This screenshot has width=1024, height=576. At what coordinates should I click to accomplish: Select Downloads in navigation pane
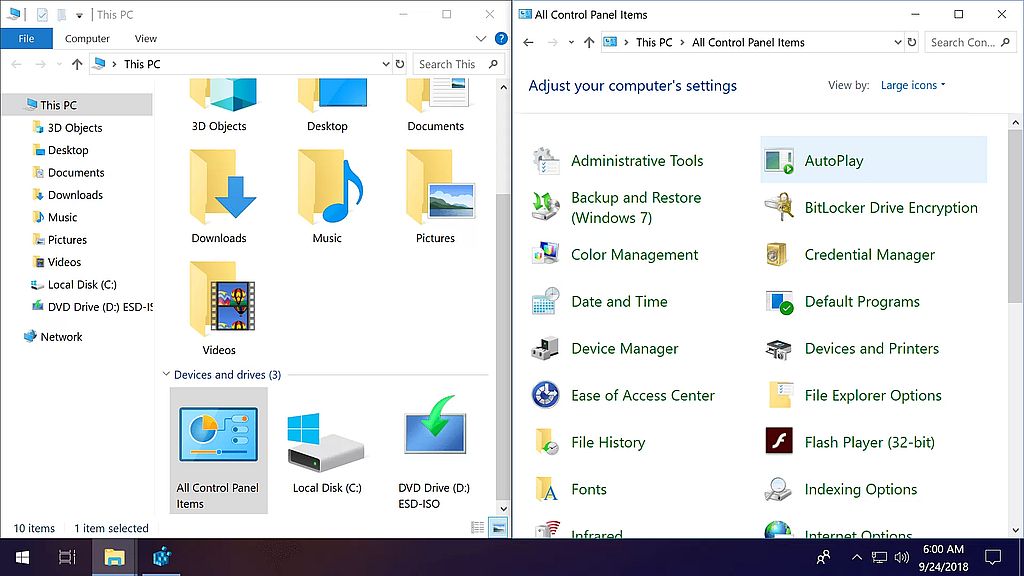(x=74, y=195)
